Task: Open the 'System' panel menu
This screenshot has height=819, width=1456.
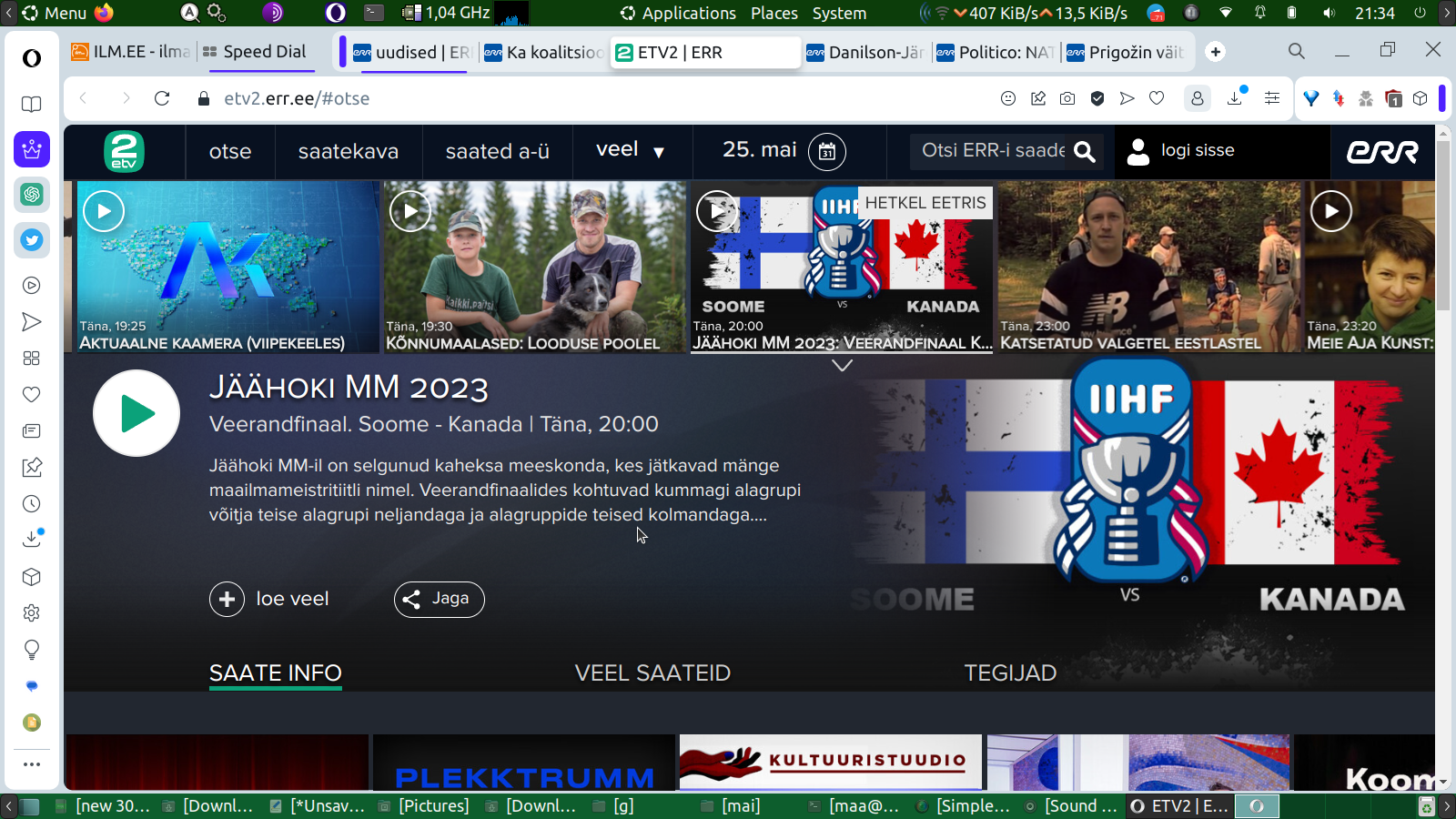Action: (x=839, y=13)
